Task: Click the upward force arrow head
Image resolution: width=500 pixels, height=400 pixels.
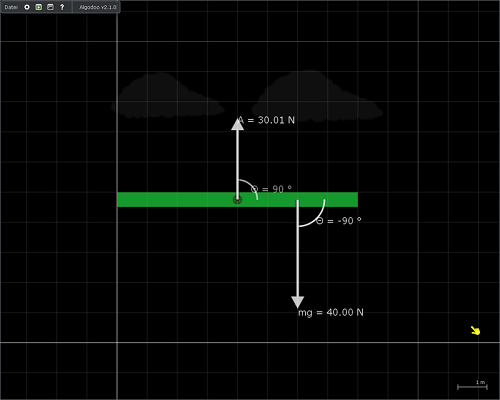Action: (237, 124)
